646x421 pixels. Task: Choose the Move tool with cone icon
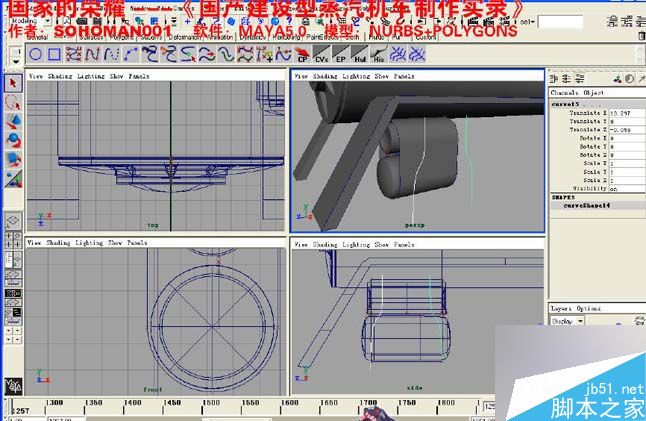pyautogui.click(x=13, y=122)
